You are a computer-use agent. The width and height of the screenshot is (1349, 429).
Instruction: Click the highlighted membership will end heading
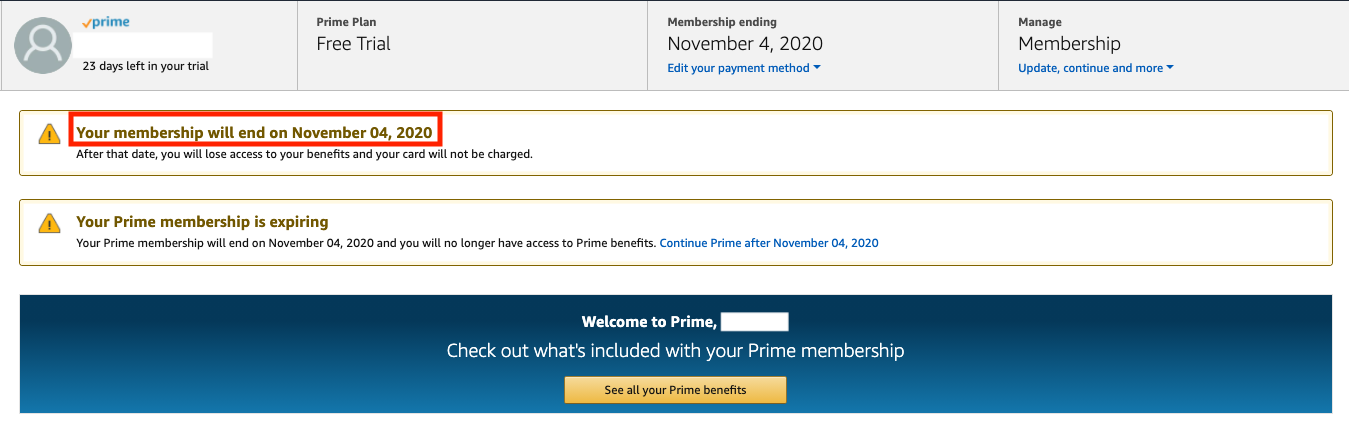coord(255,132)
